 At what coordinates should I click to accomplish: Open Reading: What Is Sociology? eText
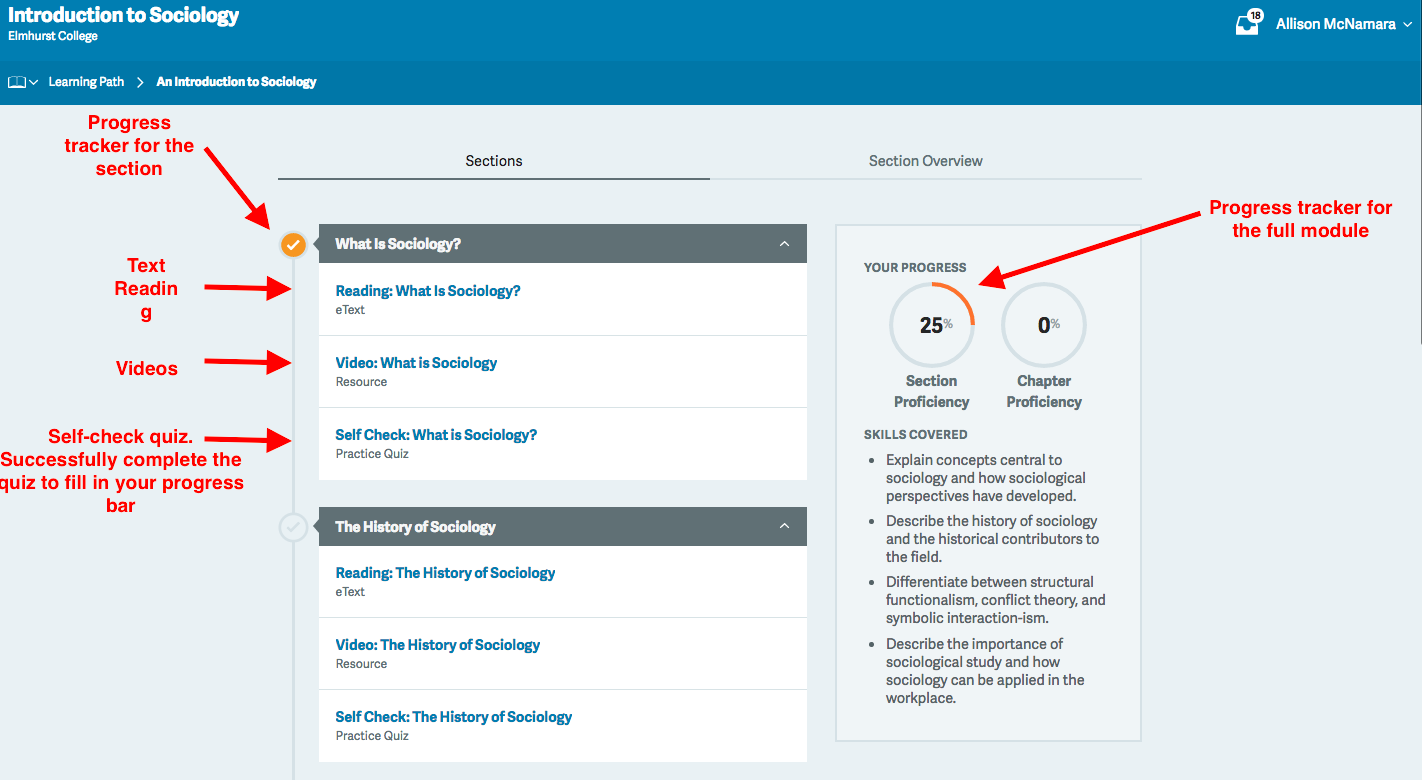428,291
